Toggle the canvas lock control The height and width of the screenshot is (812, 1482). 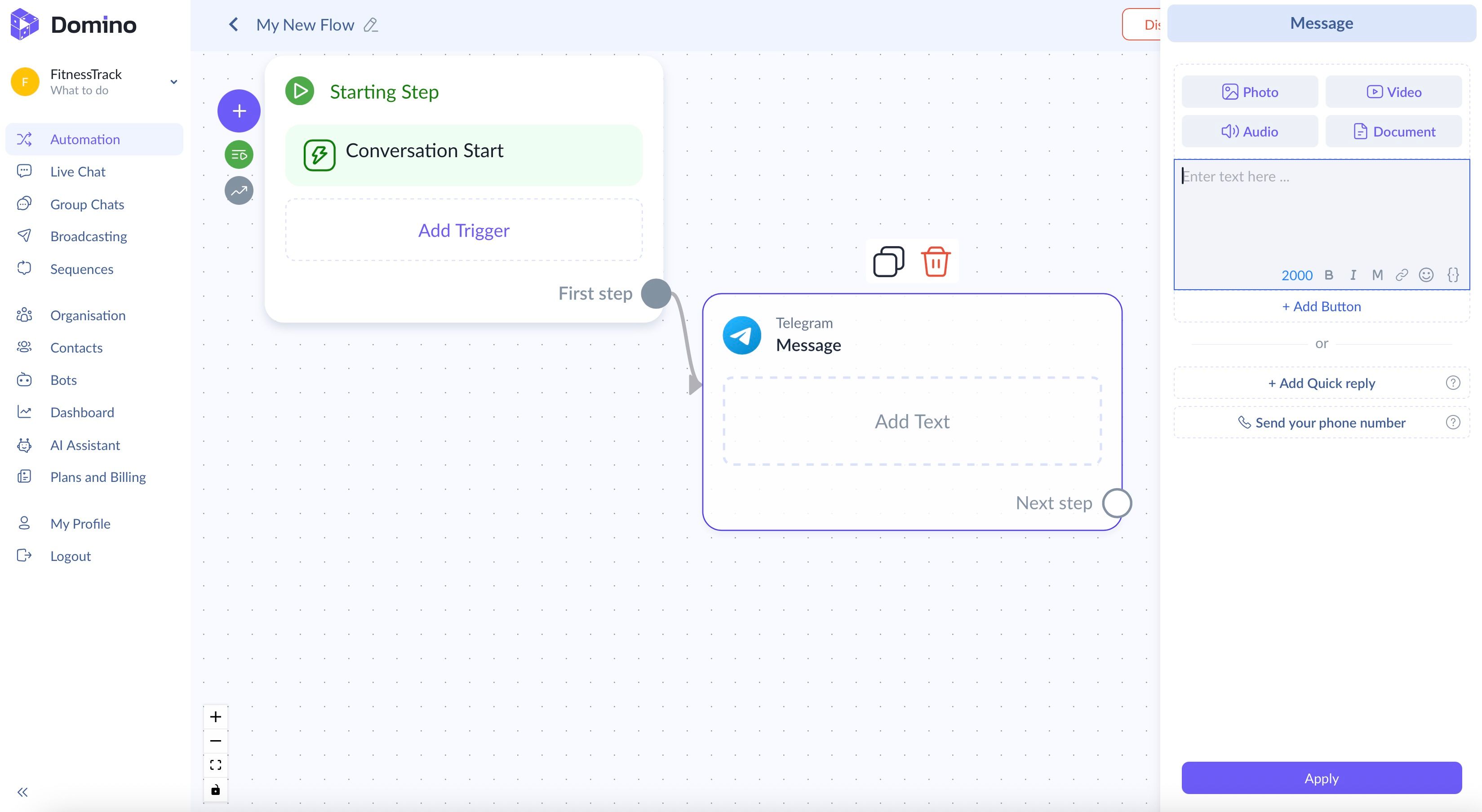(216, 790)
